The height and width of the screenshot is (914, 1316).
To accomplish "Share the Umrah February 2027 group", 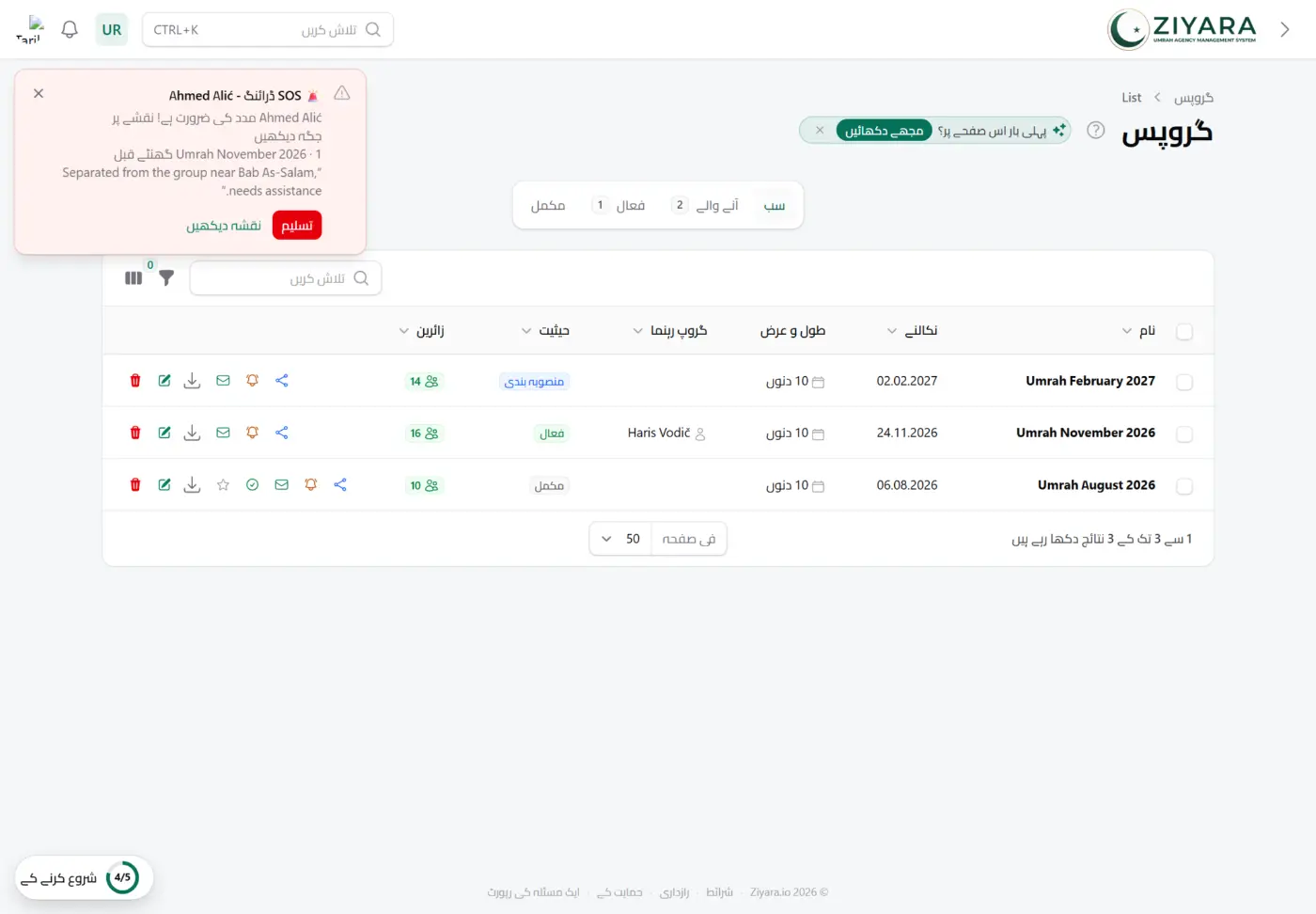I will coord(282,381).
